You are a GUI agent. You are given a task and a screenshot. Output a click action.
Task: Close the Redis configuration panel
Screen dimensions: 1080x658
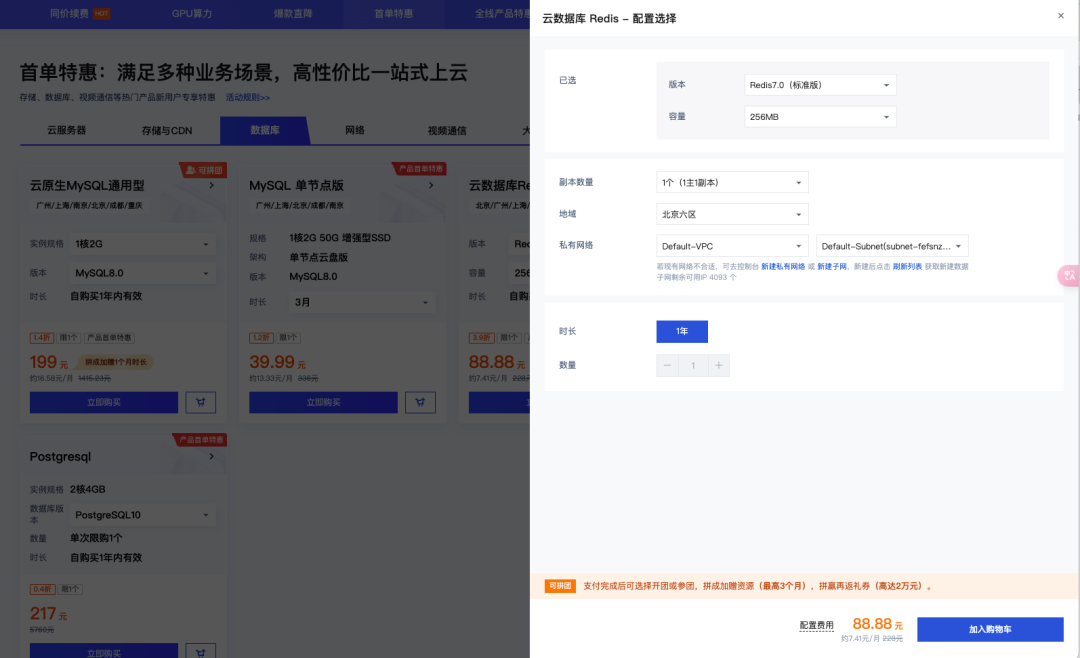(x=1061, y=16)
